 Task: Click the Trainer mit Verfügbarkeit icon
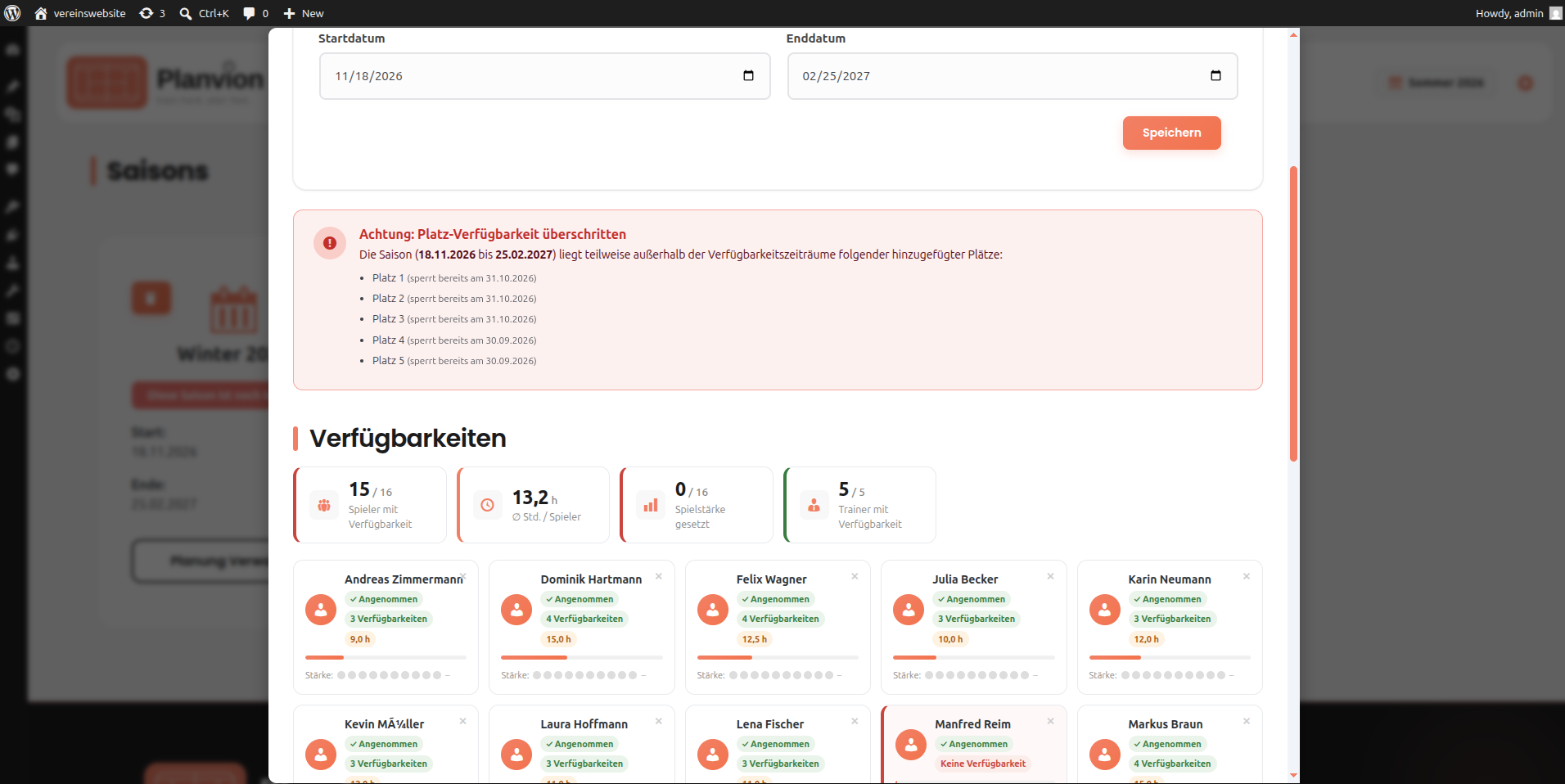(814, 505)
